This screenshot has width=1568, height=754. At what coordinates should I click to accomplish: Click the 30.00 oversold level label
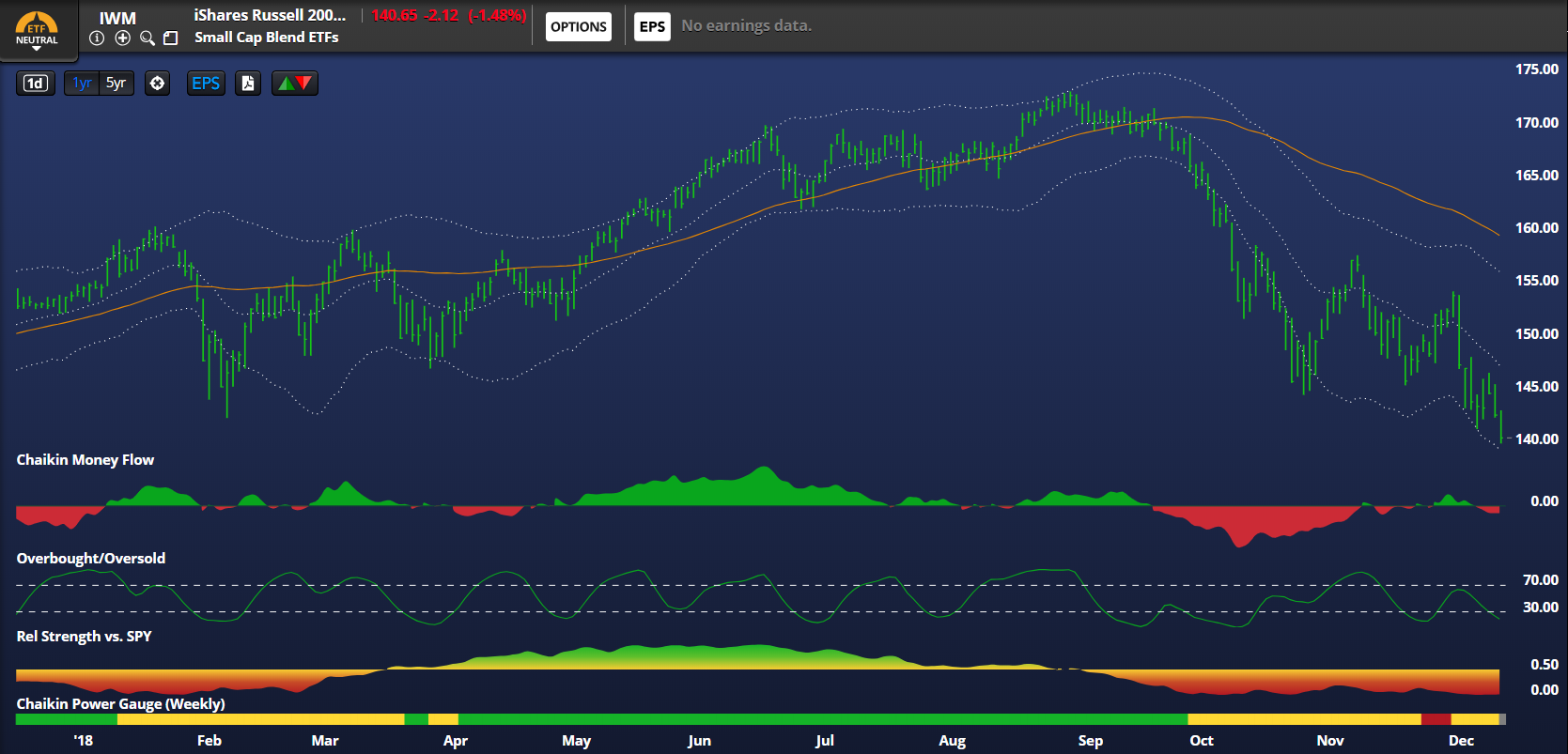(x=1541, y=607)
